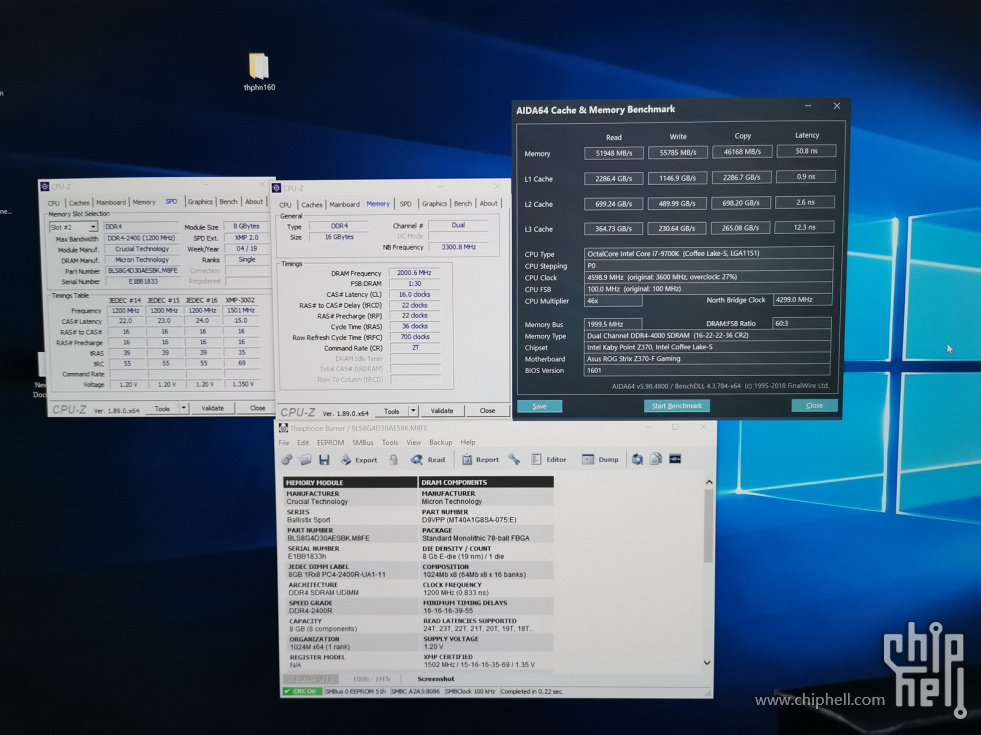Open the View menu in Thaiphoon Burner
The height and width of the screenshot is (735, 981).
tap(414, 443)
